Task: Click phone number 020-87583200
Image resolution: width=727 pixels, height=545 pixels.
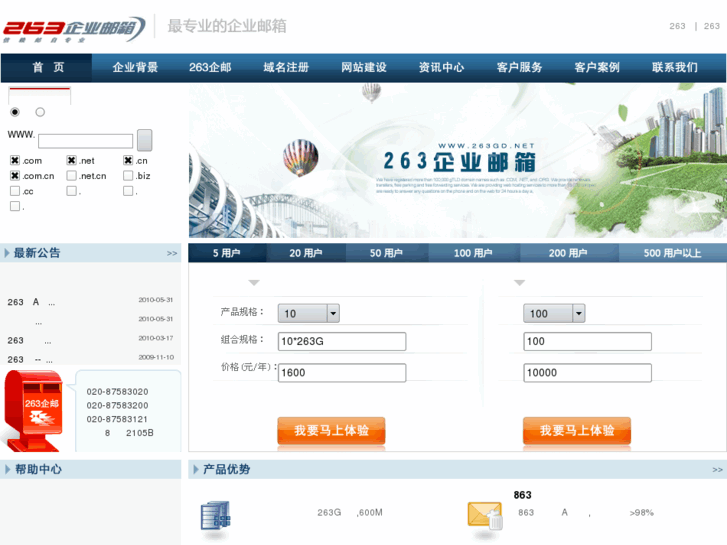Action: point(117,405)
